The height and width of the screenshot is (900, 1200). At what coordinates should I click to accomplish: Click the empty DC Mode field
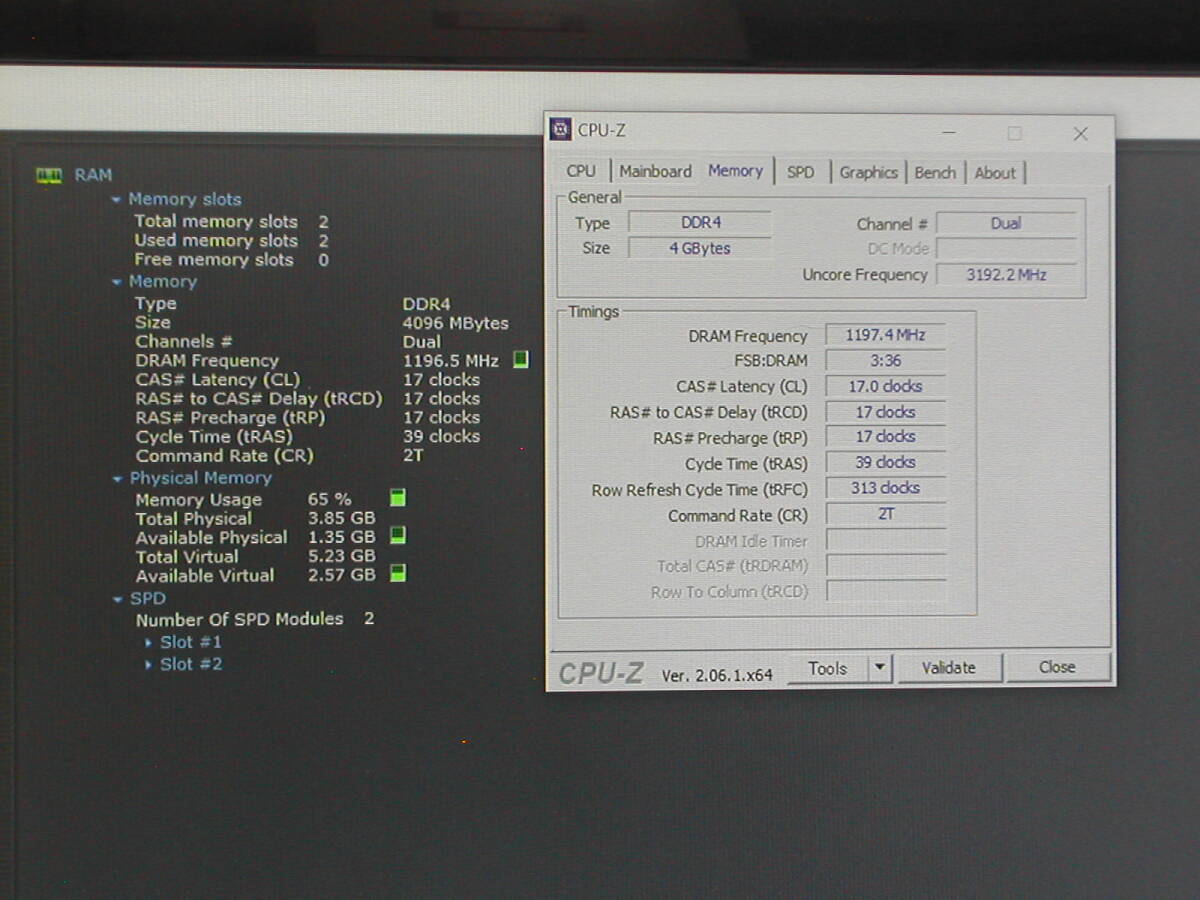1006,249
